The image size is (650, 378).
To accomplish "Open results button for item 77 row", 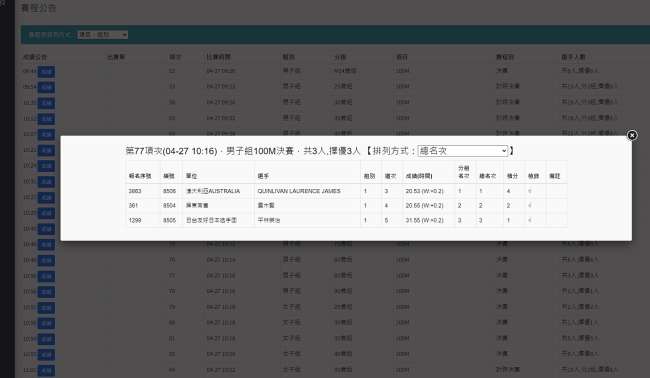I will [x=46, y=276].
